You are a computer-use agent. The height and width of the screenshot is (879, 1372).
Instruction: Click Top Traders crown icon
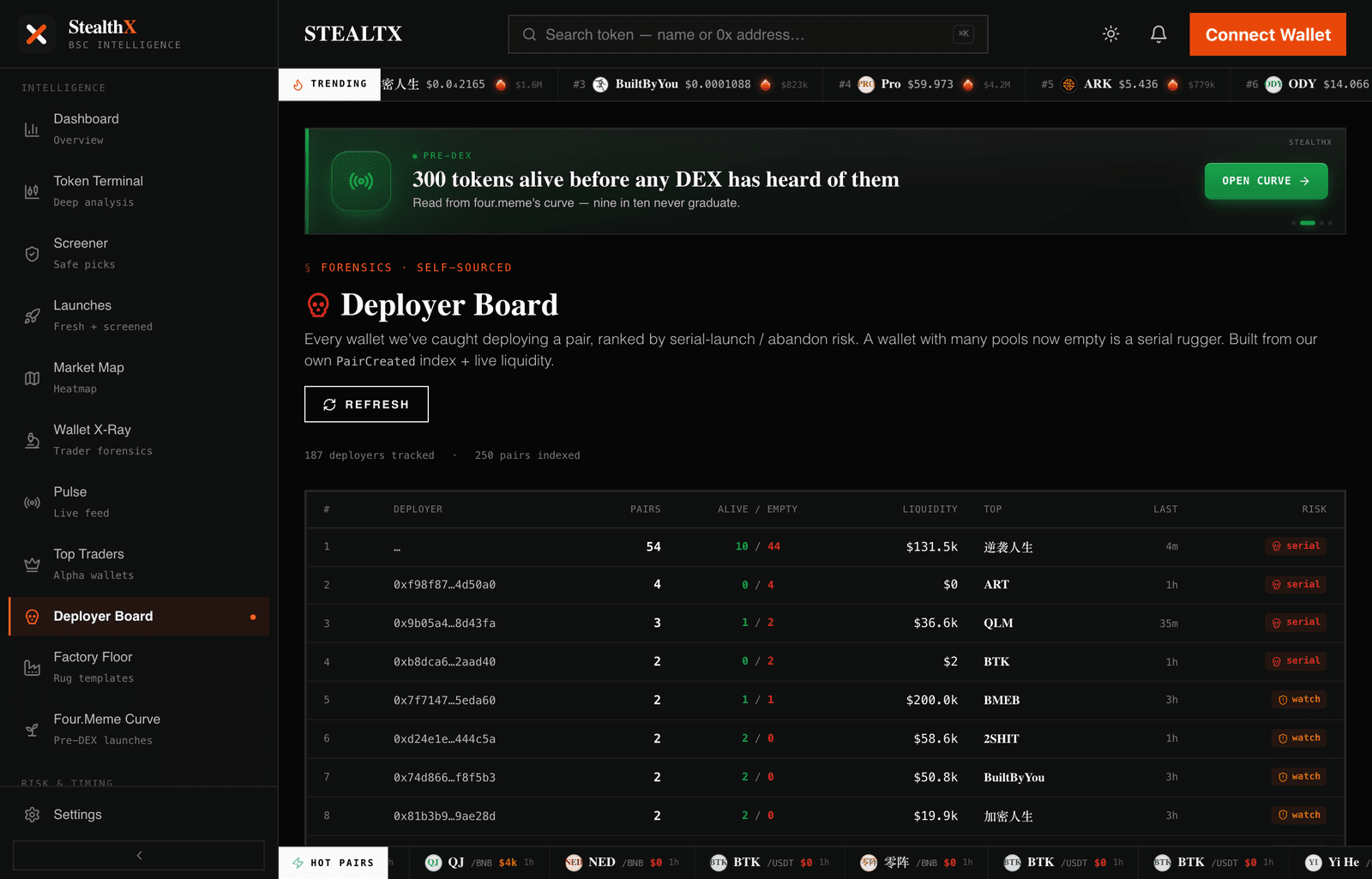[32, 564]
